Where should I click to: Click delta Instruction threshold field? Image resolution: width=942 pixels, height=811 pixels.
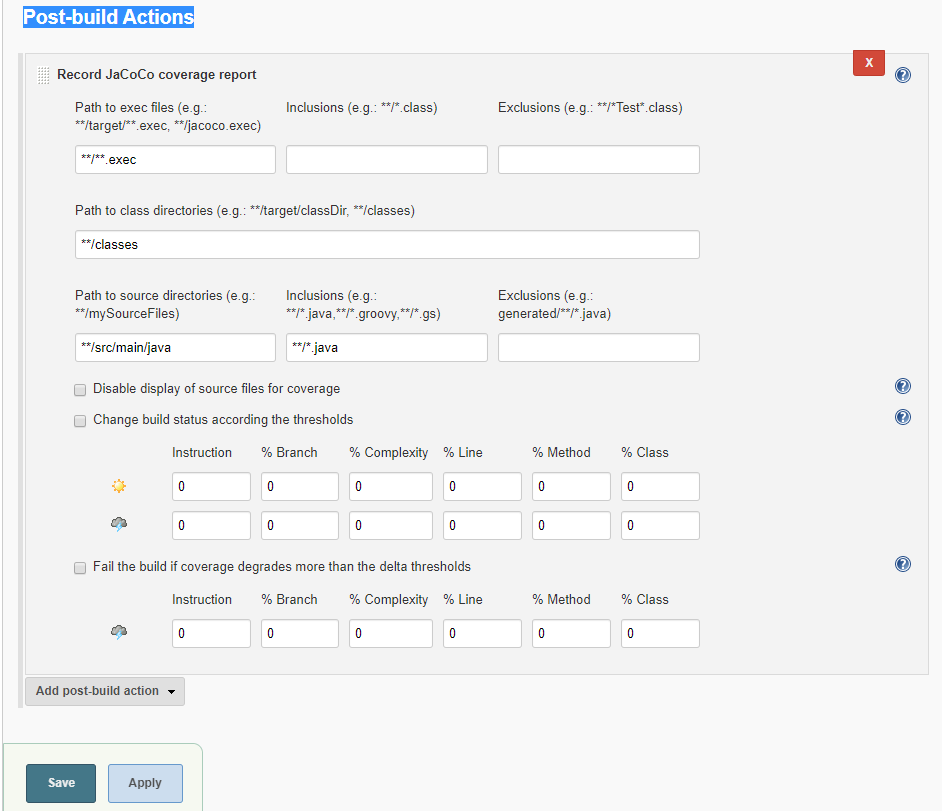coord(211,634)
